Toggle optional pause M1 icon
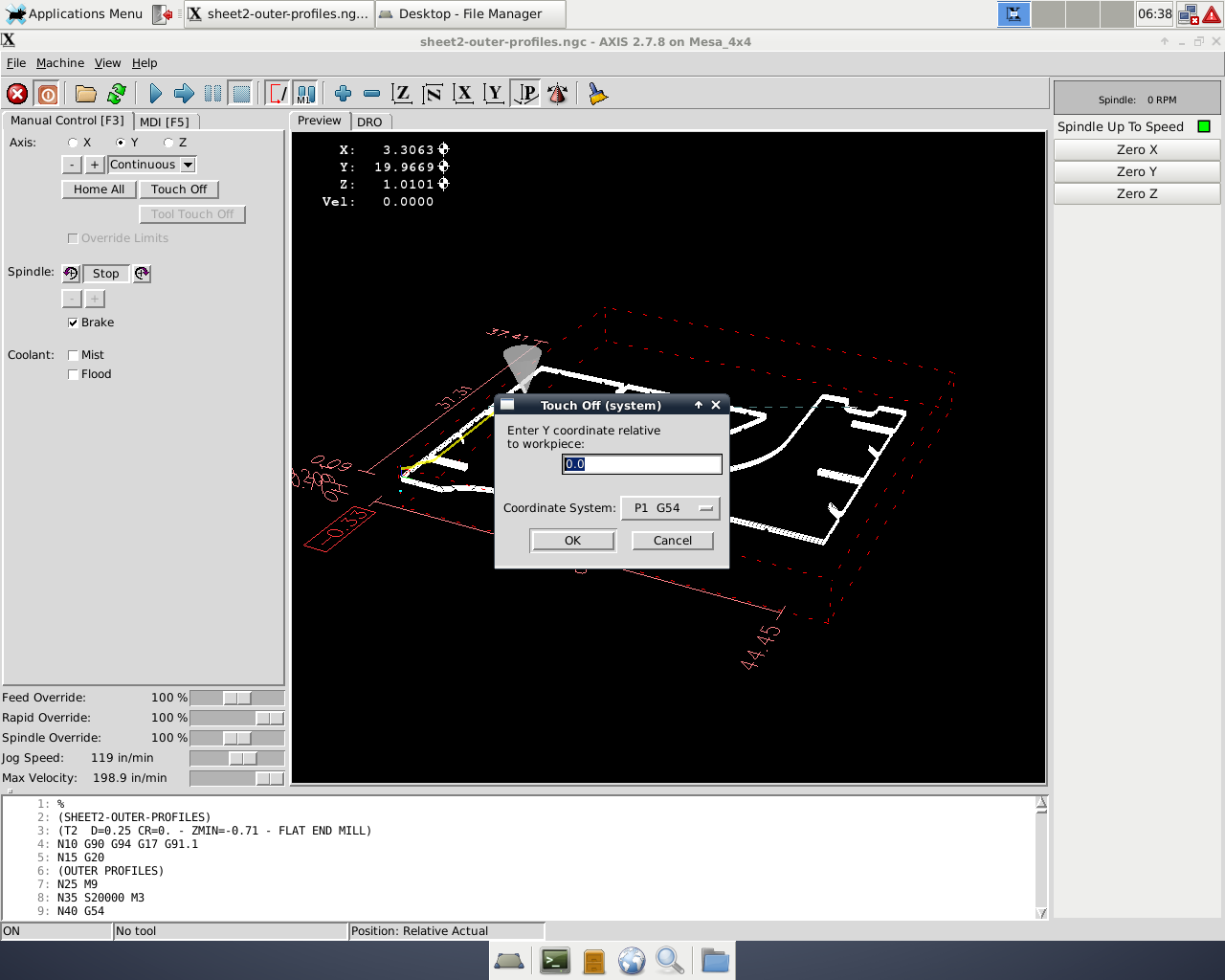 [x=305, y=94]
